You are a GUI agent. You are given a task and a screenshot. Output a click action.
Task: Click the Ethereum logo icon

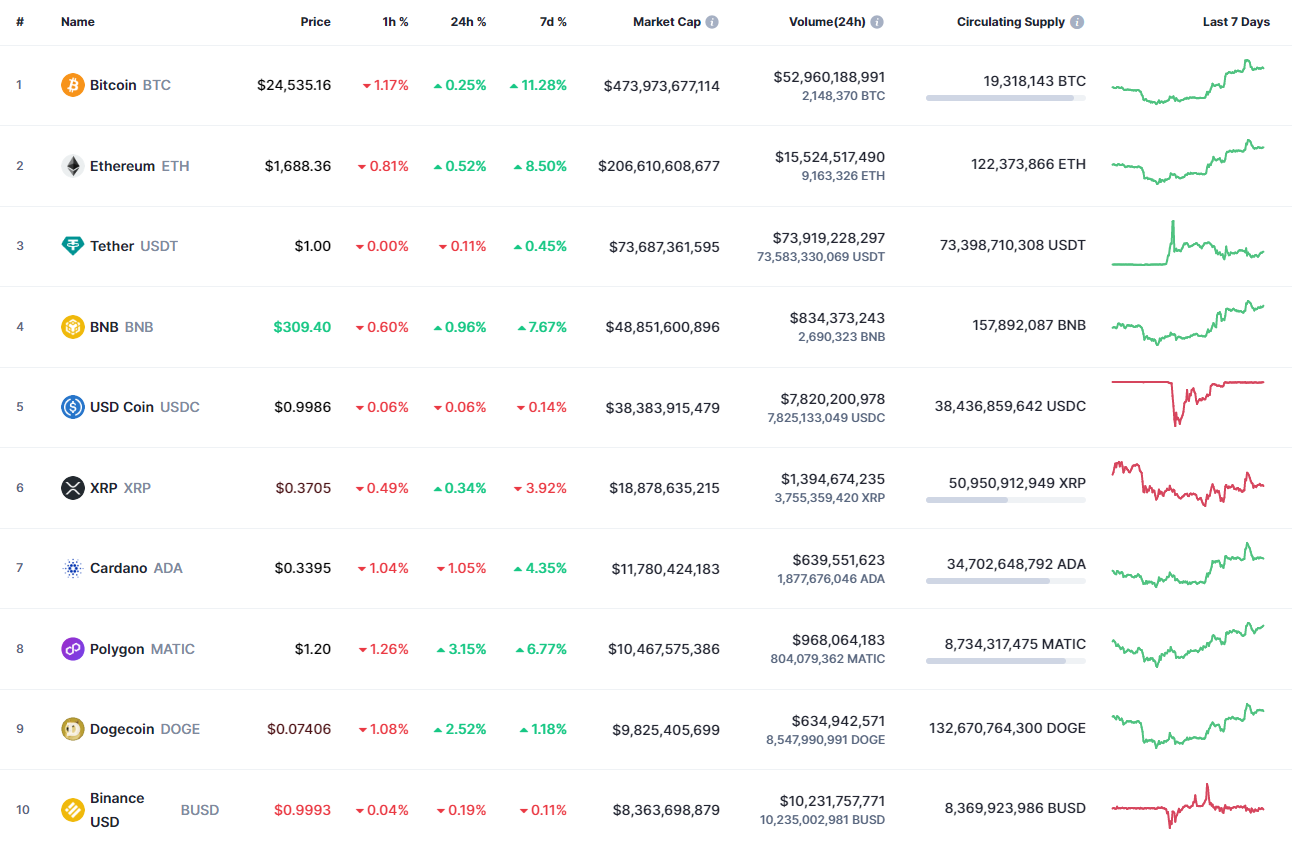[x=72, y=165]
